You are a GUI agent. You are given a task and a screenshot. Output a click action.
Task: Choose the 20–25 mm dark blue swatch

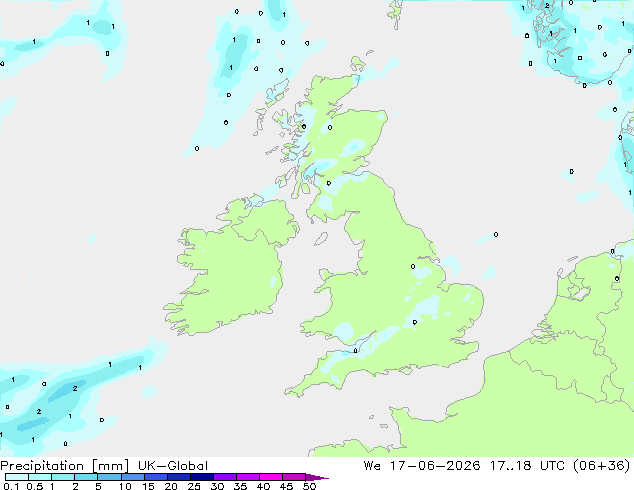tap(178, 477)
